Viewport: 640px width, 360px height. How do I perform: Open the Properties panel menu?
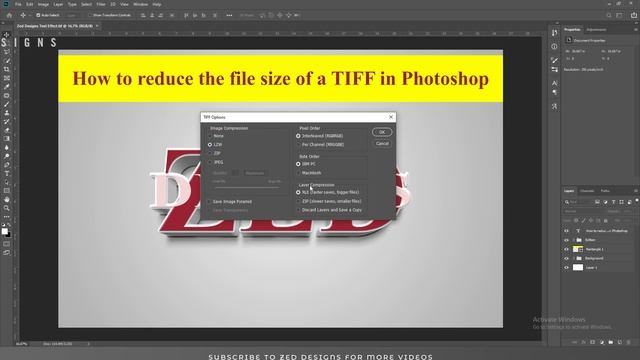coord(636,29)
